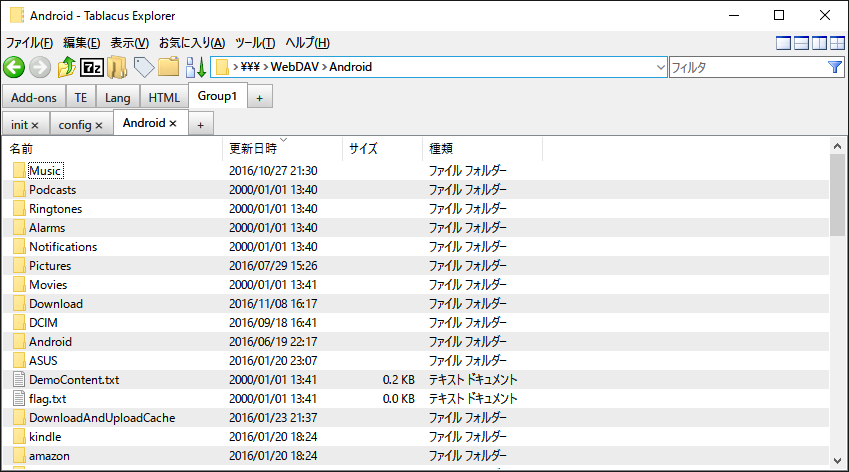Close the init tab

pyautogui.click(x=35, y=126)
